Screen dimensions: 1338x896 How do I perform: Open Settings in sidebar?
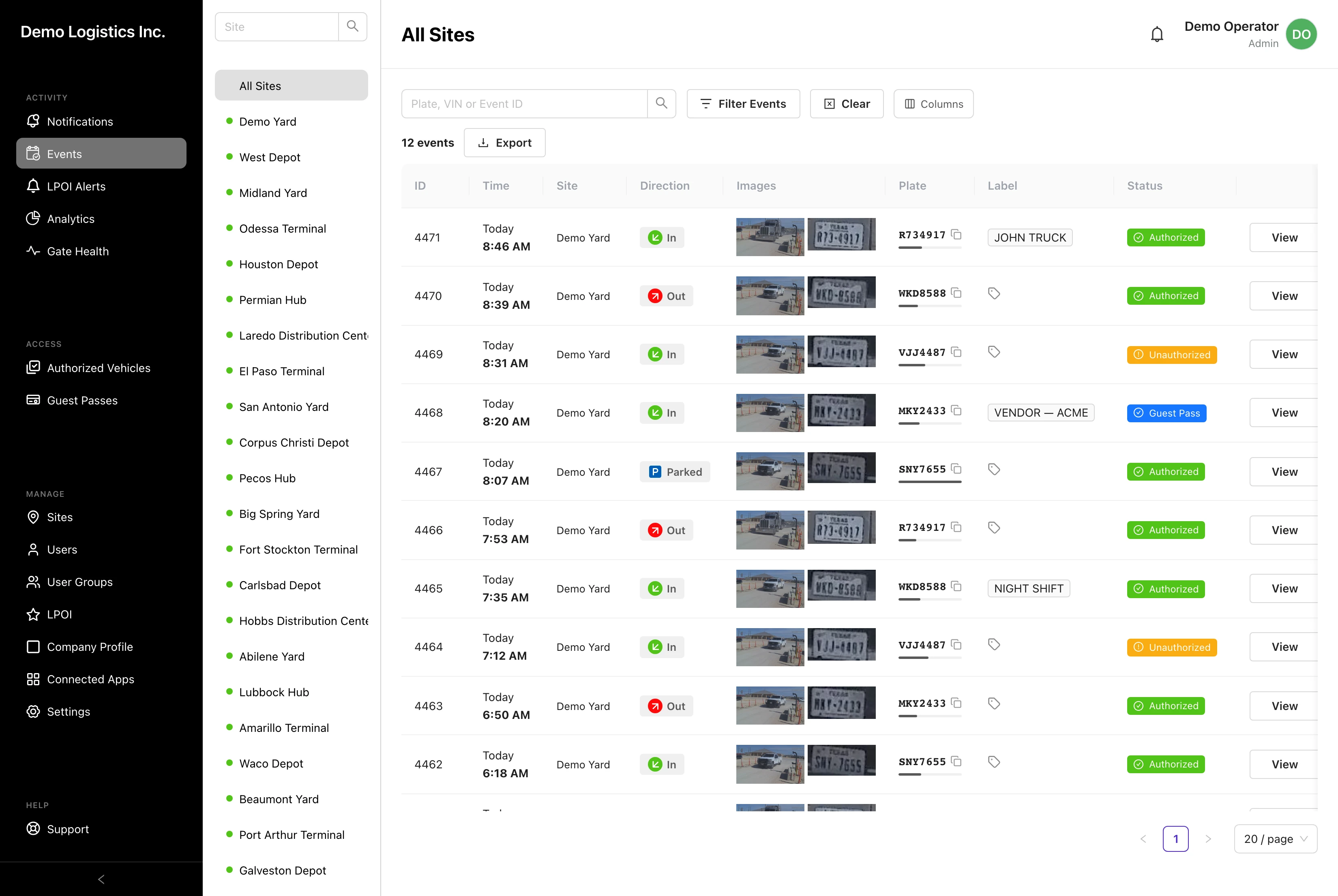(101, 712)
